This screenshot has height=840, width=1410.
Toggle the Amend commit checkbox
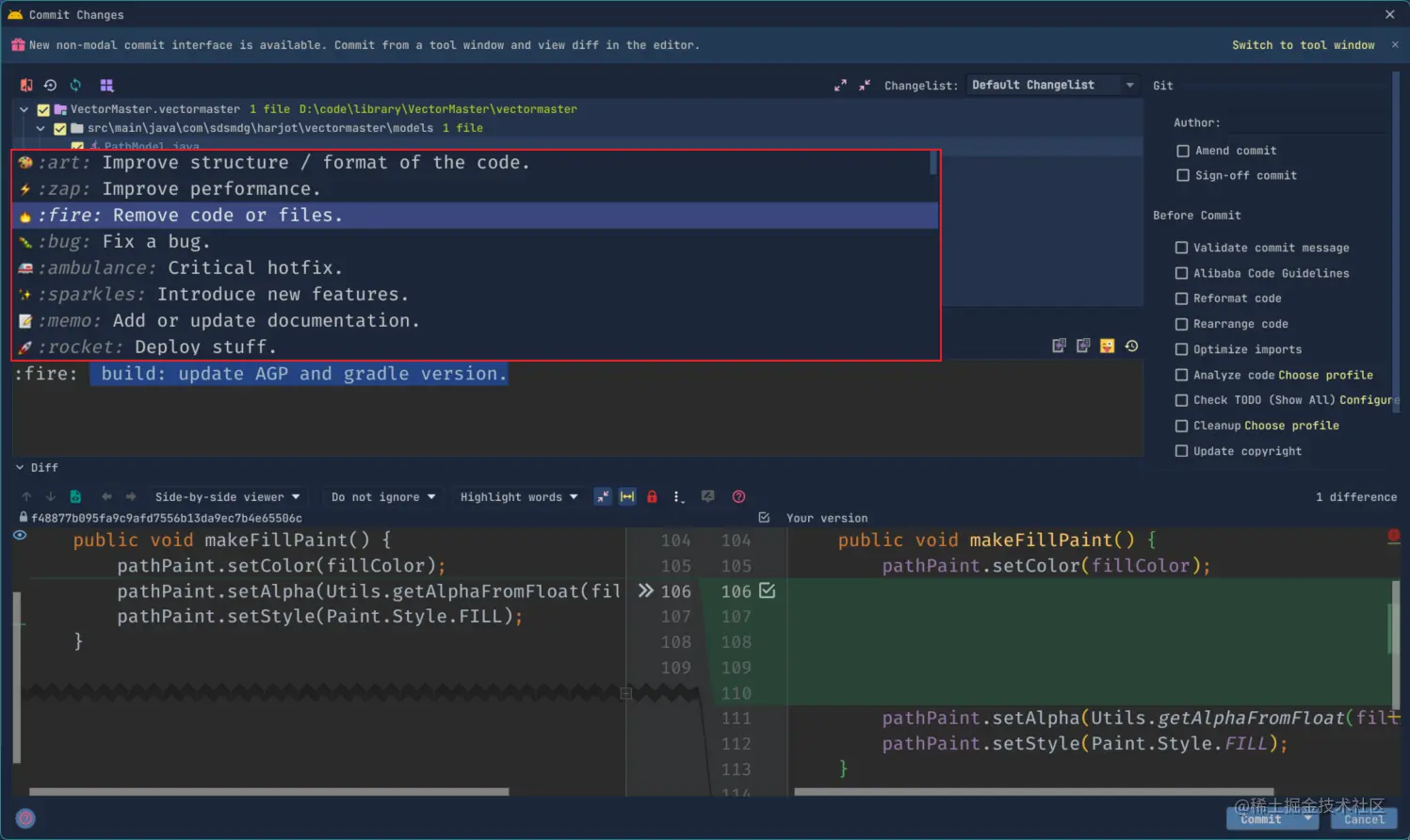click(x=1183, y=151)
